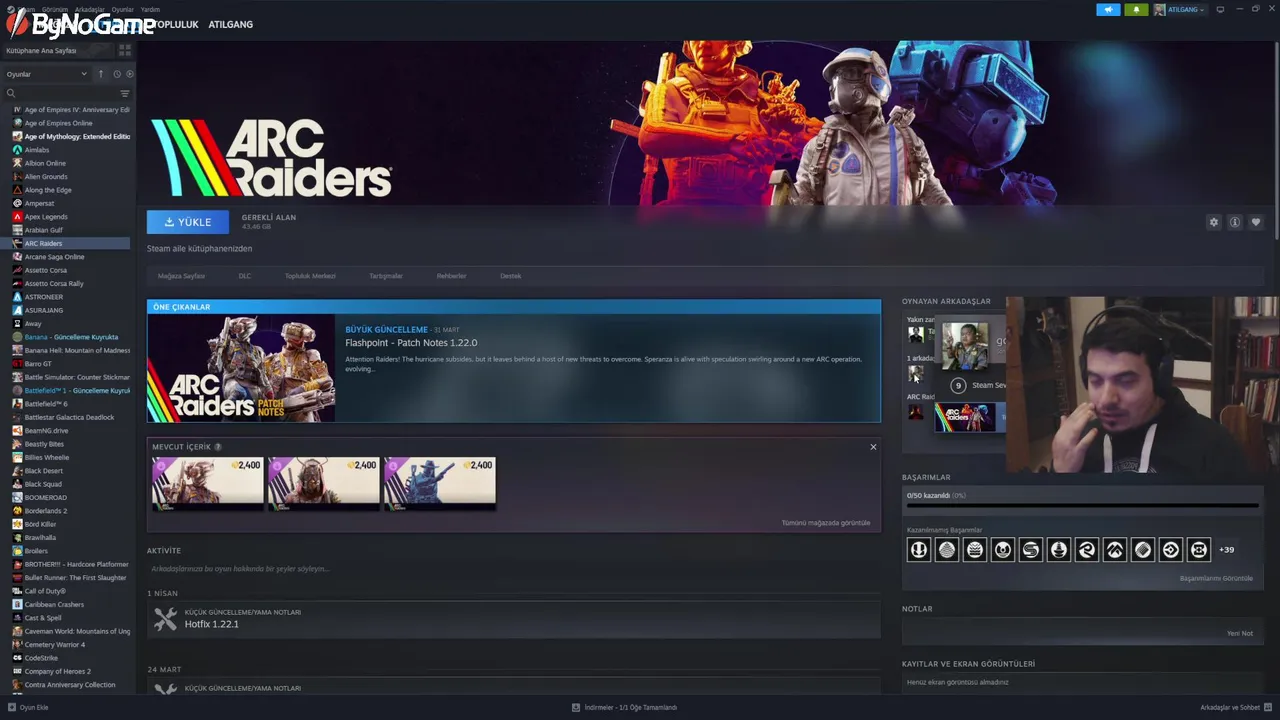This screenshot has height=720, width=1280.
Task: Open the Arkadaşlar menu
Action: tap(90, 9)
